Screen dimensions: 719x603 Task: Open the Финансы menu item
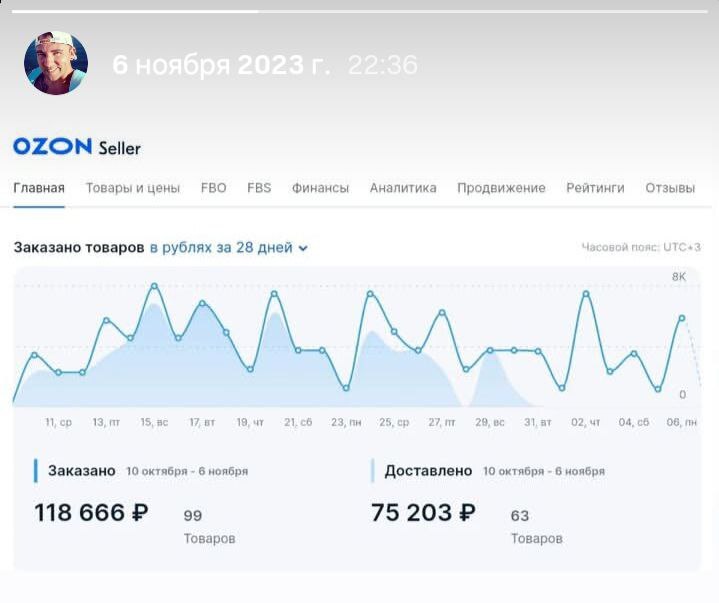click(320, 188)
